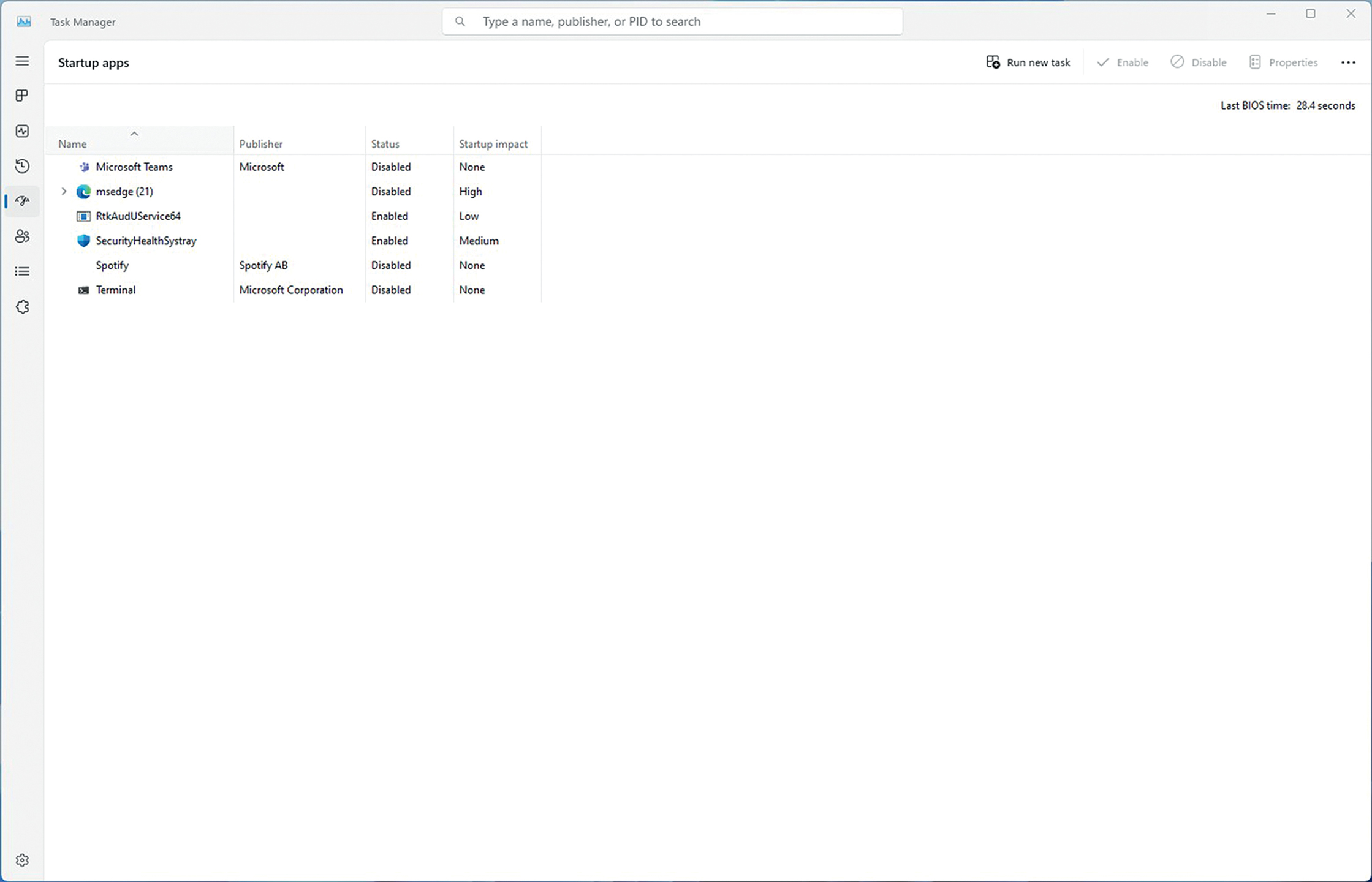Screen dimensions: 1372x882
Task: Select the Microsoft Teams row name
Action: click(134, 167)
